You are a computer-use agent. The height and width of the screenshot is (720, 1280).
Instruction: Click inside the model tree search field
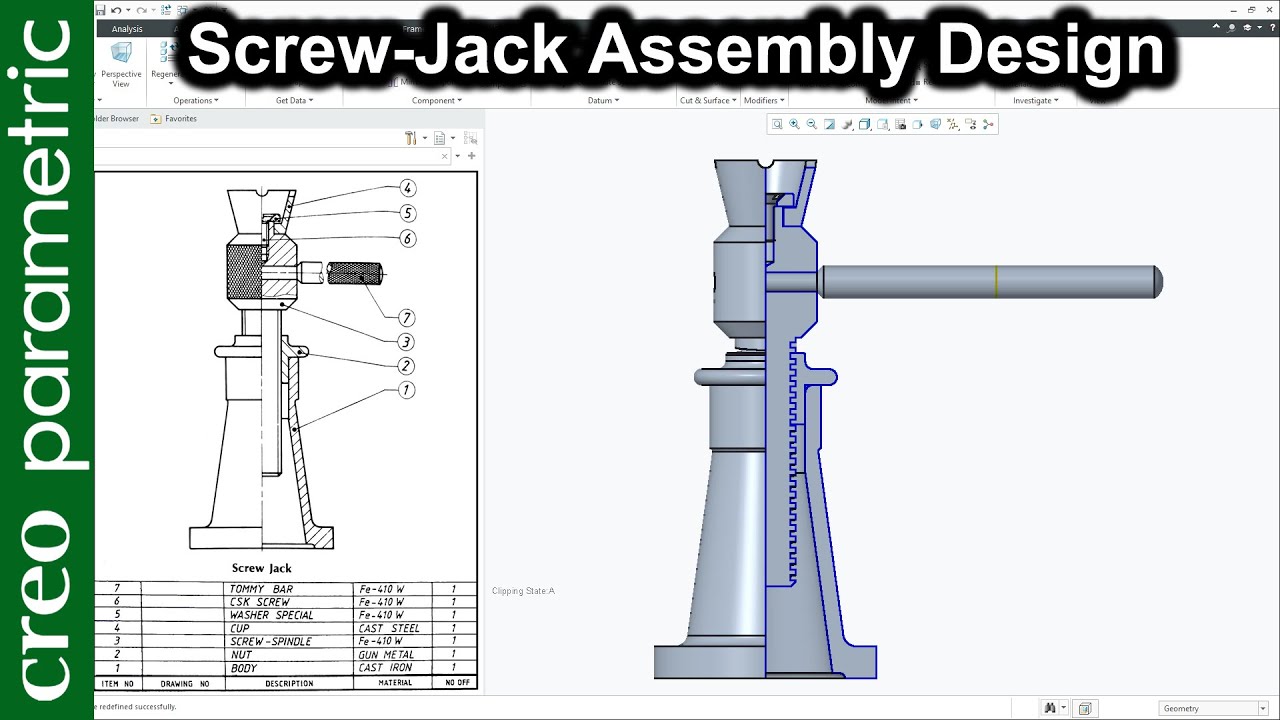(x=272, y=156)
